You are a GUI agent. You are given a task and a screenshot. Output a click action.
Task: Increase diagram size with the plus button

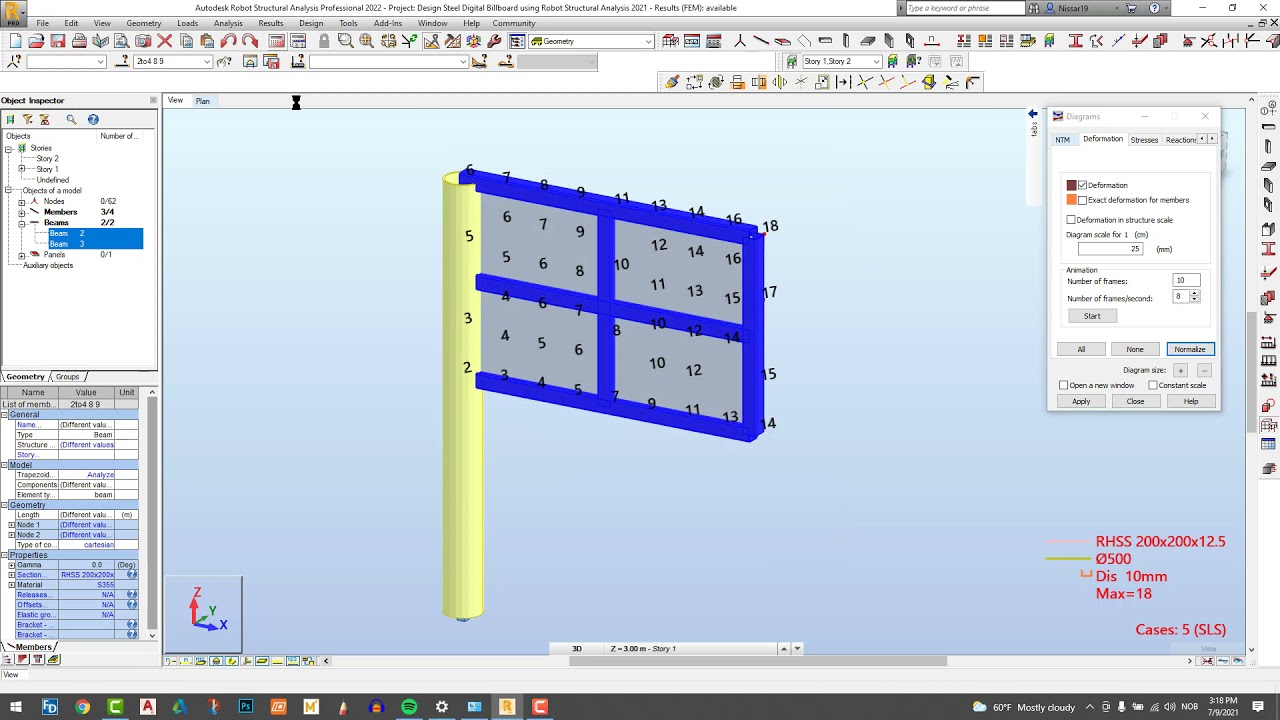[1180, 371]
